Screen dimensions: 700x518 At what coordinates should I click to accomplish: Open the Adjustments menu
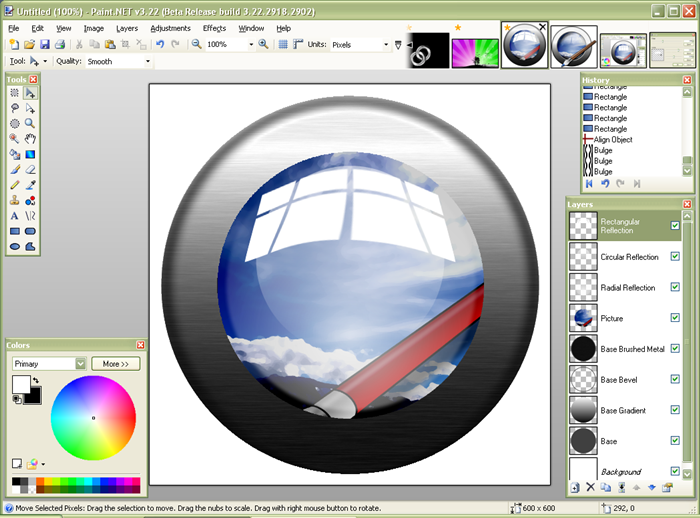(171, 28)
